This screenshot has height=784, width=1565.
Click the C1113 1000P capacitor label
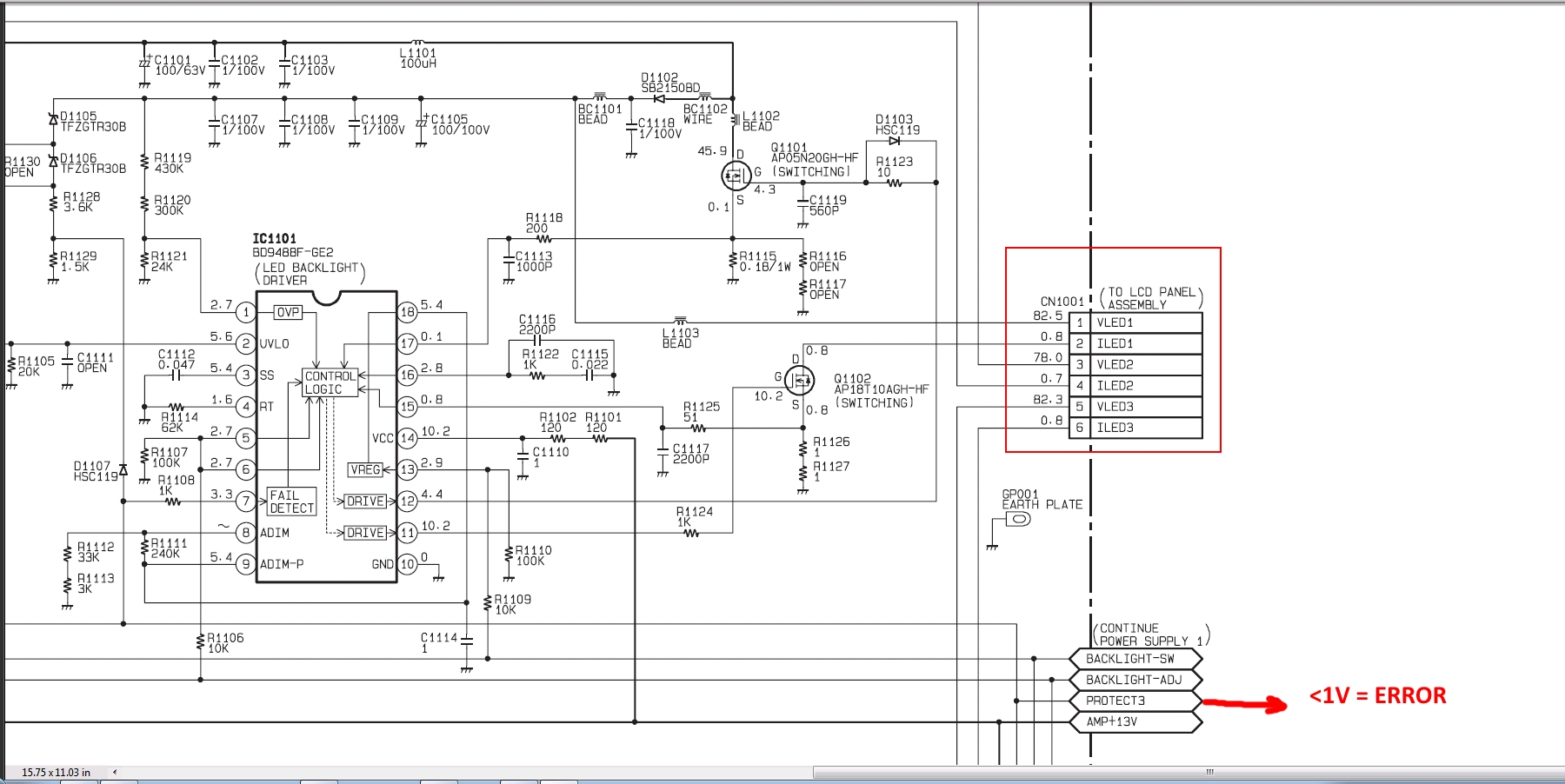pyautogui.click(x=534, y=262)
